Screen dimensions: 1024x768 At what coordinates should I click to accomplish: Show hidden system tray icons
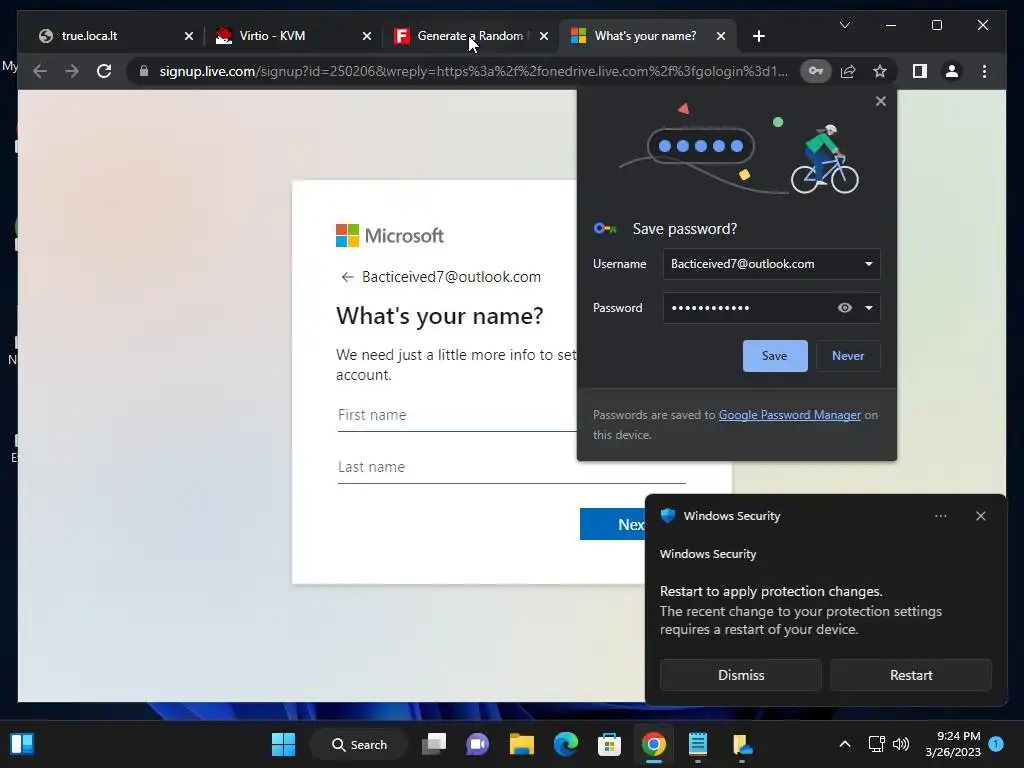844,744
